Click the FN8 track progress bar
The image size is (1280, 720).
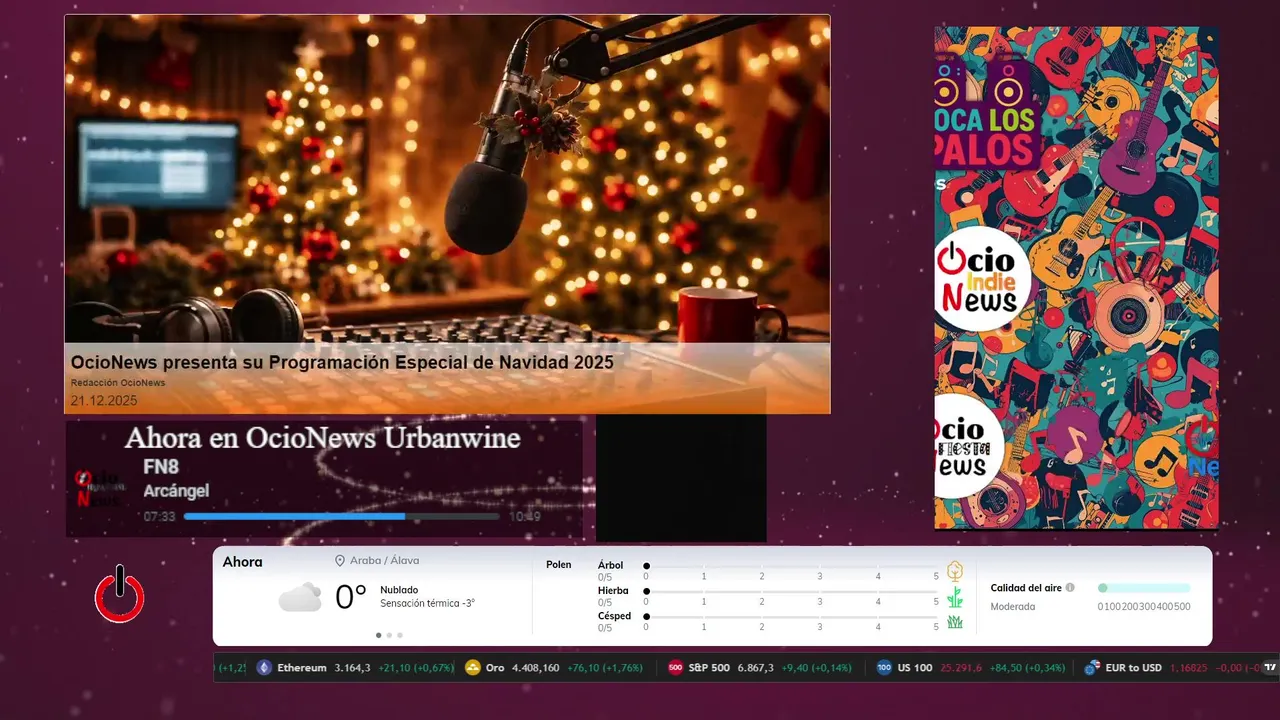coord(341,517)
